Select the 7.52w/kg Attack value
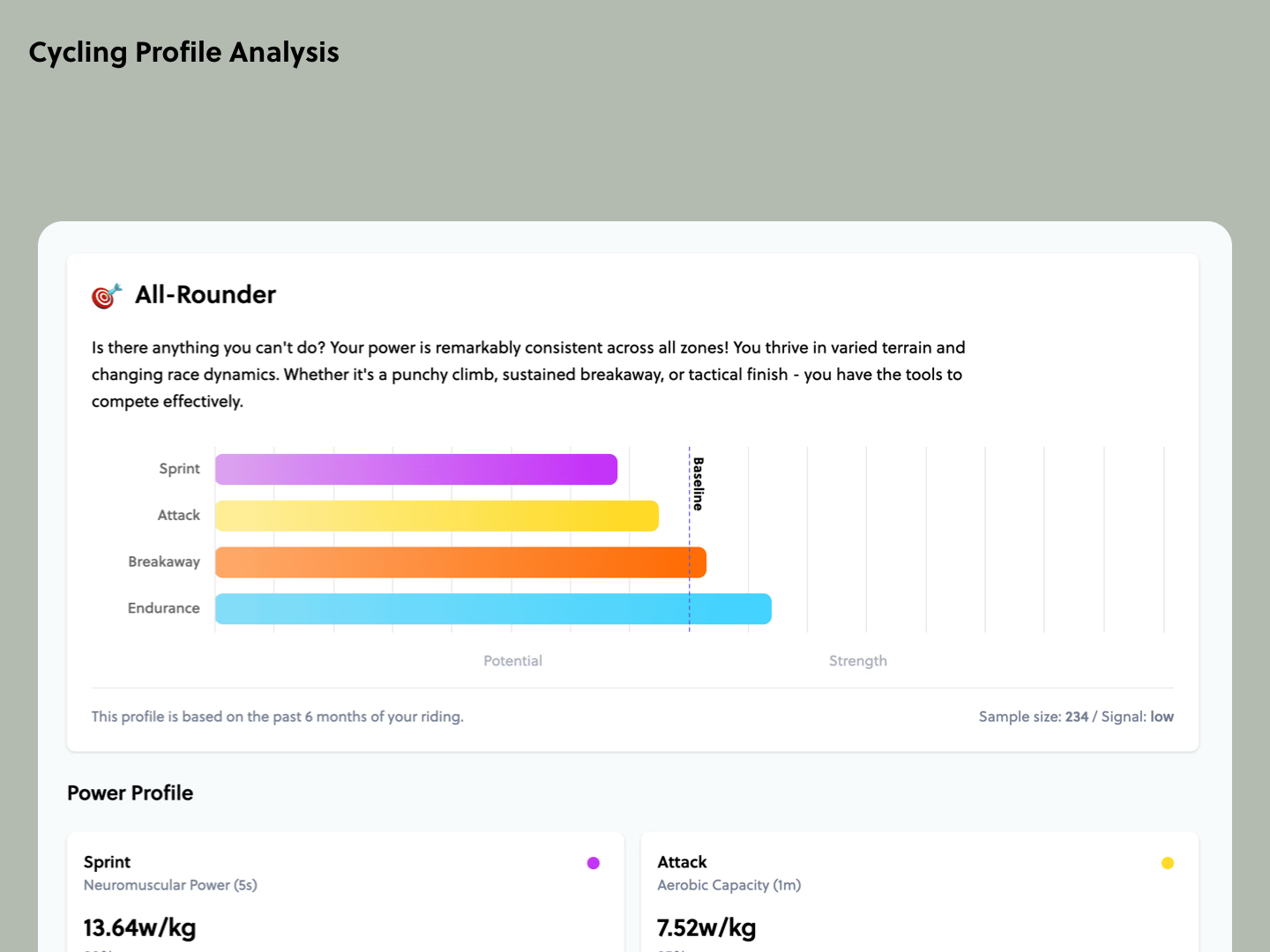Viewport: 1270px width, 952px height. point(706,927)
